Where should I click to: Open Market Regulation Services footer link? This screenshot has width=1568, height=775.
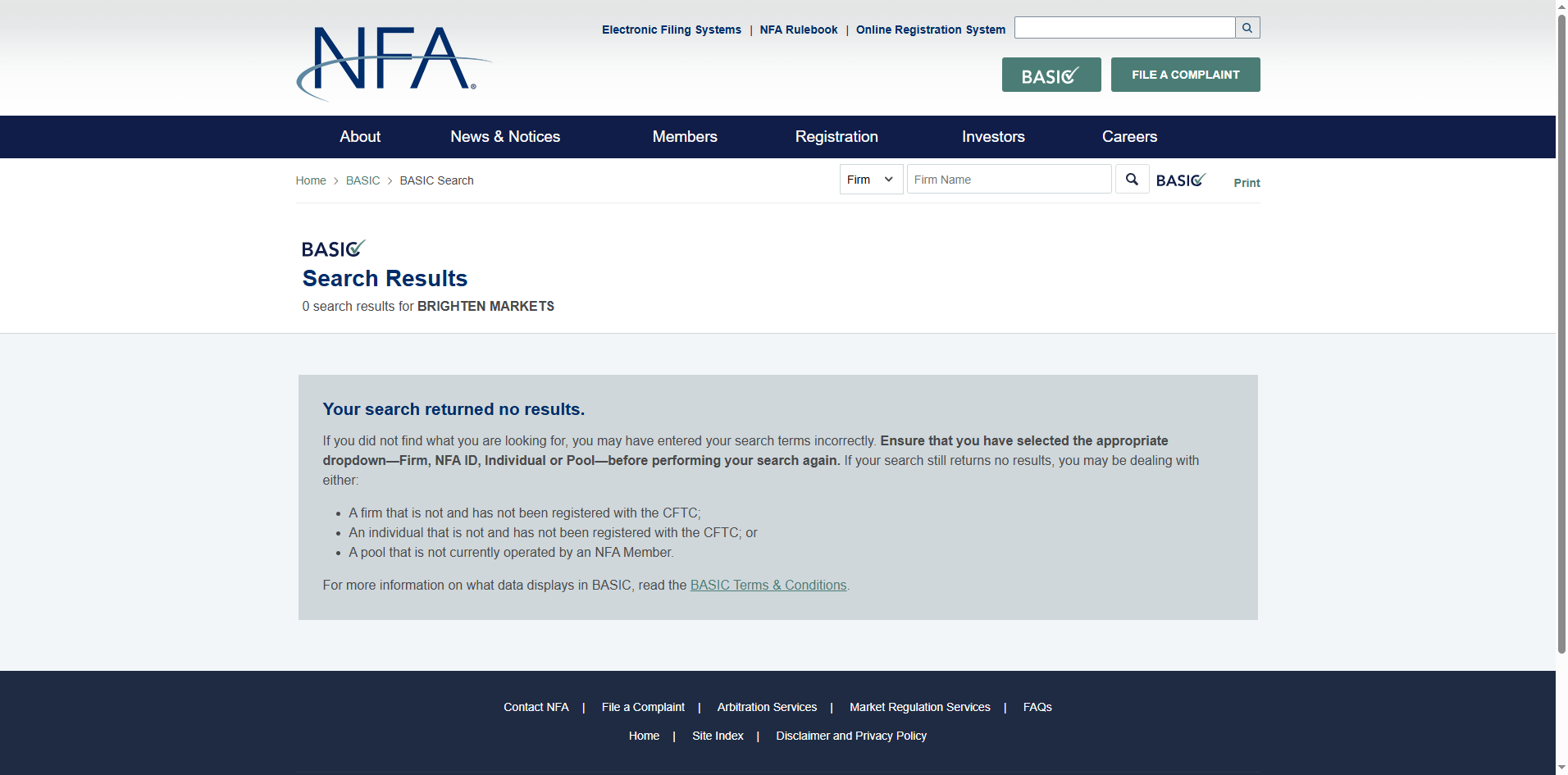point(920,707)
